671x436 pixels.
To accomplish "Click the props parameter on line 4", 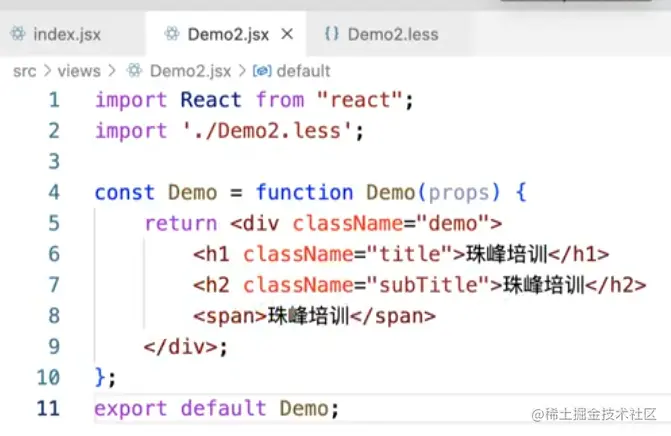I will click(459, 193).
